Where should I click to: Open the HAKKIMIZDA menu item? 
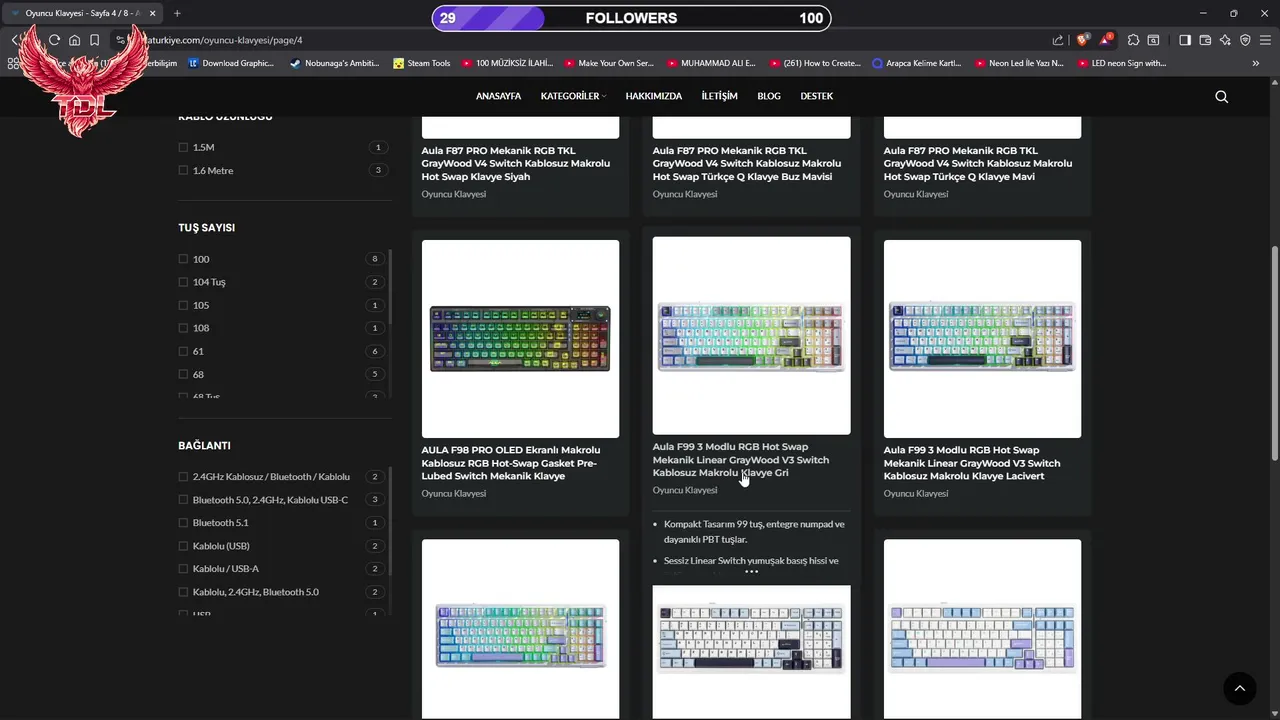pos(653,96)
